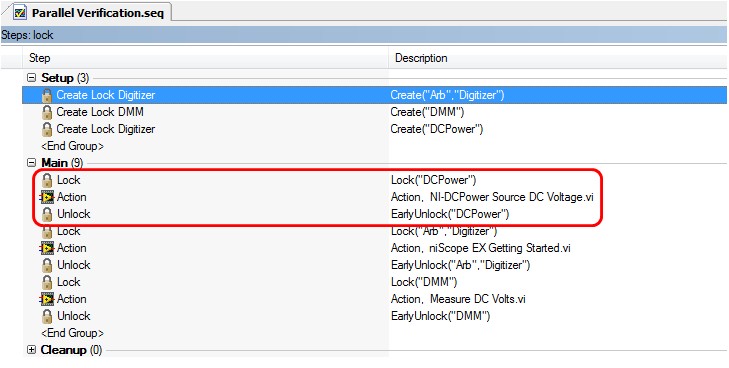Click the Description column header

point(558,58)
